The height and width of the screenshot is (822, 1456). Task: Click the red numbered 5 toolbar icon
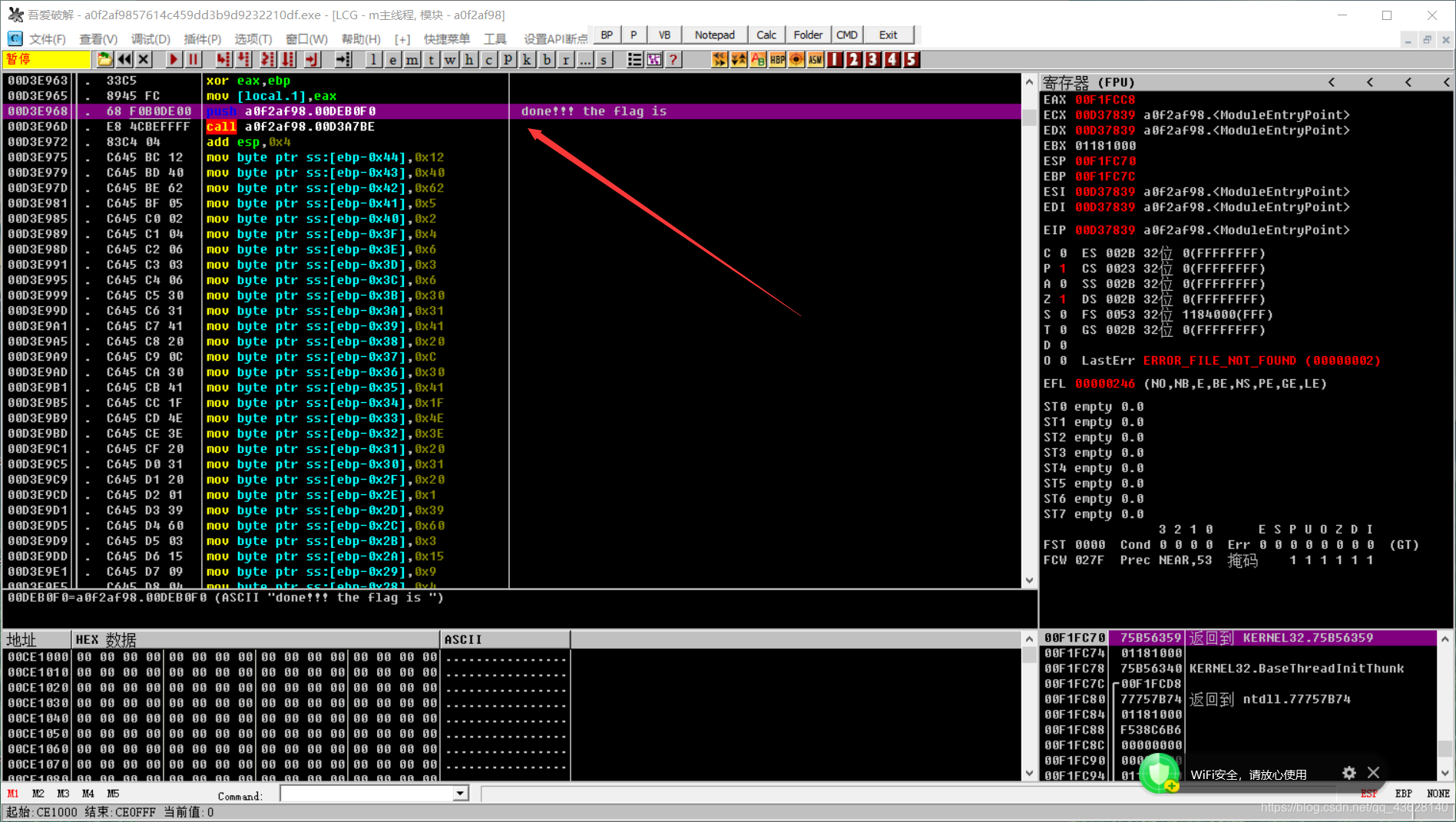(912, 60)
